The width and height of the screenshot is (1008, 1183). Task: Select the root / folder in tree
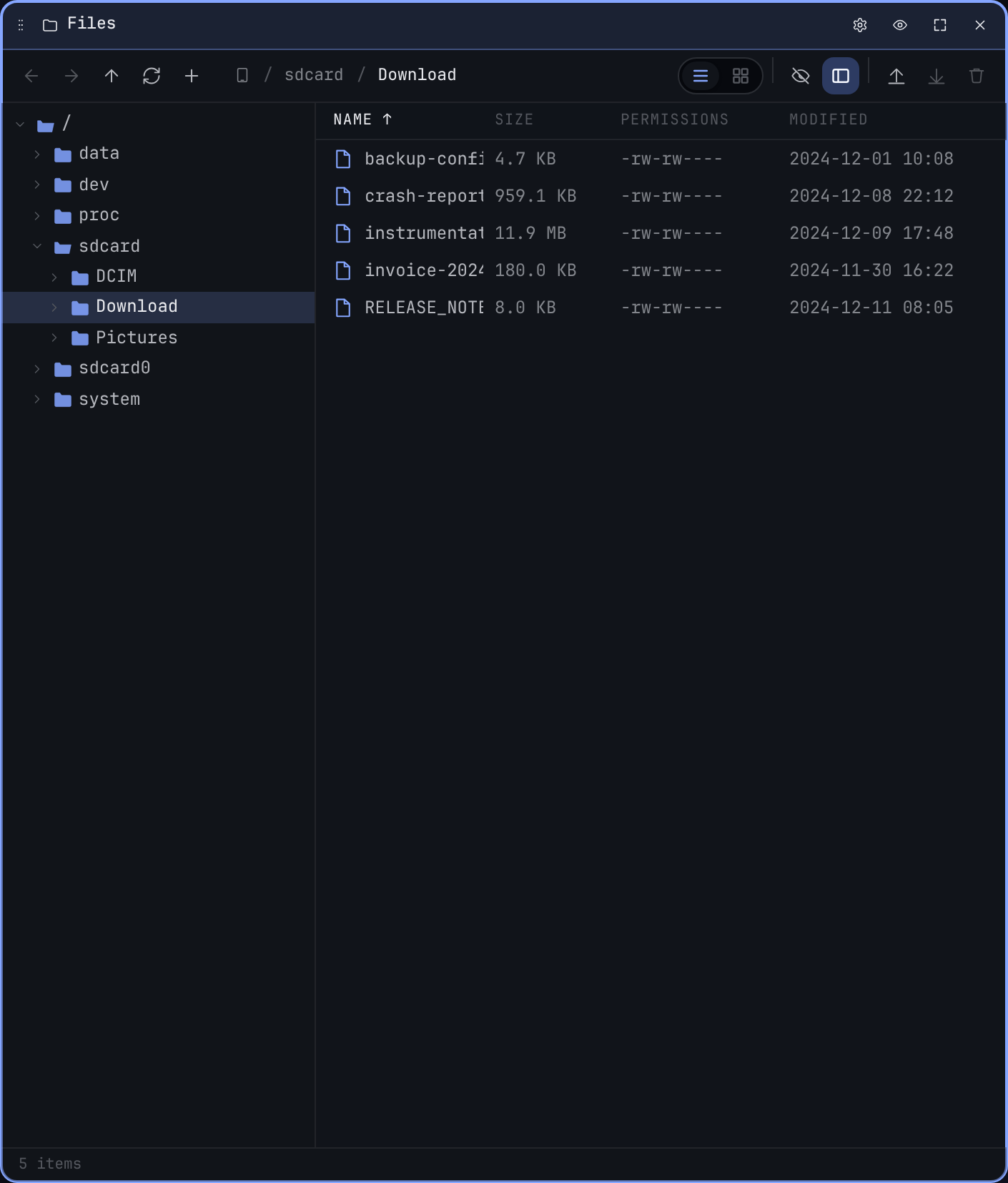[x=159, y=124]
